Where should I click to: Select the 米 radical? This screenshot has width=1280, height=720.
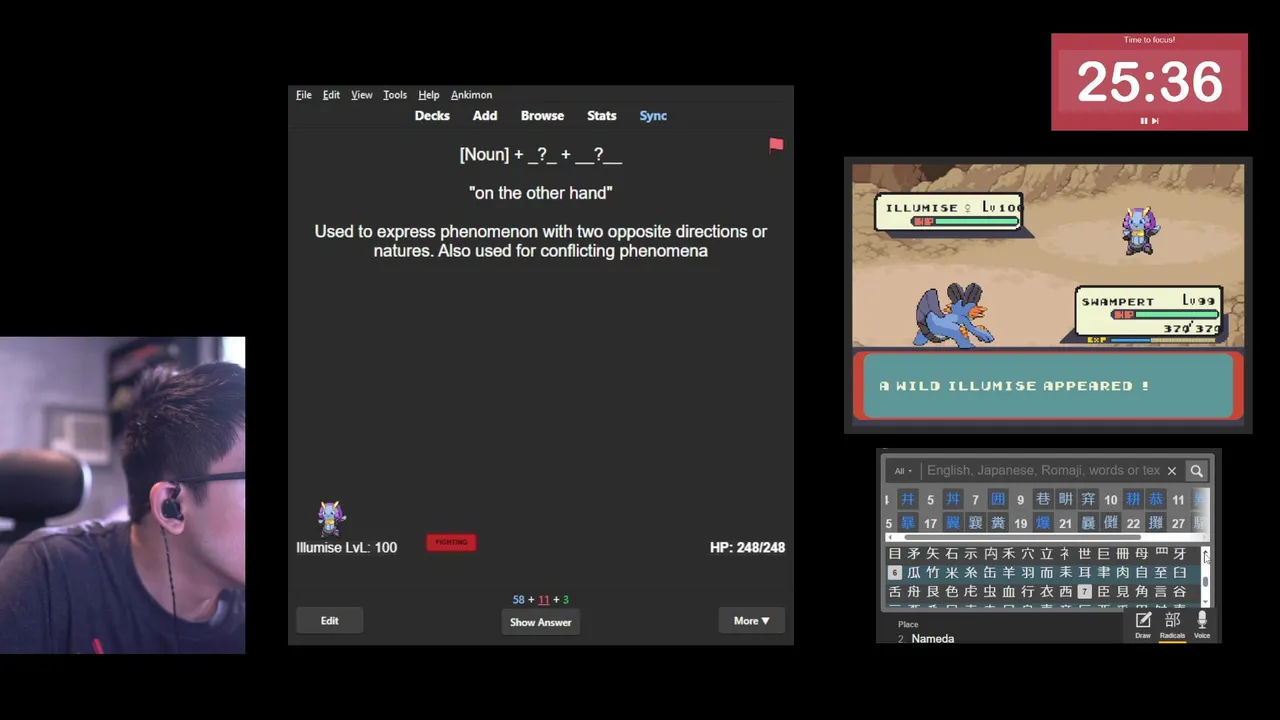tap(951, 572)
